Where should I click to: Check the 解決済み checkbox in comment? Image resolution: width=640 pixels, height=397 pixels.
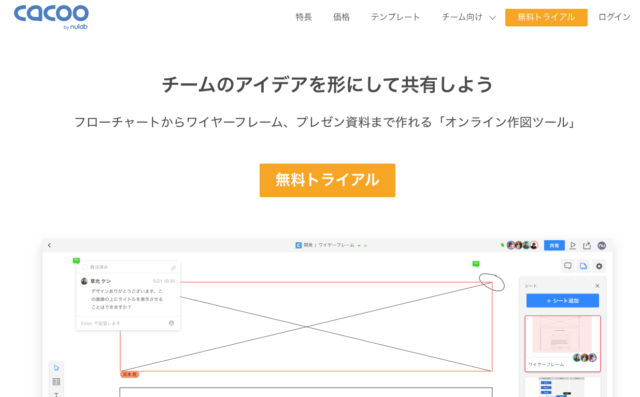(85, 267)
